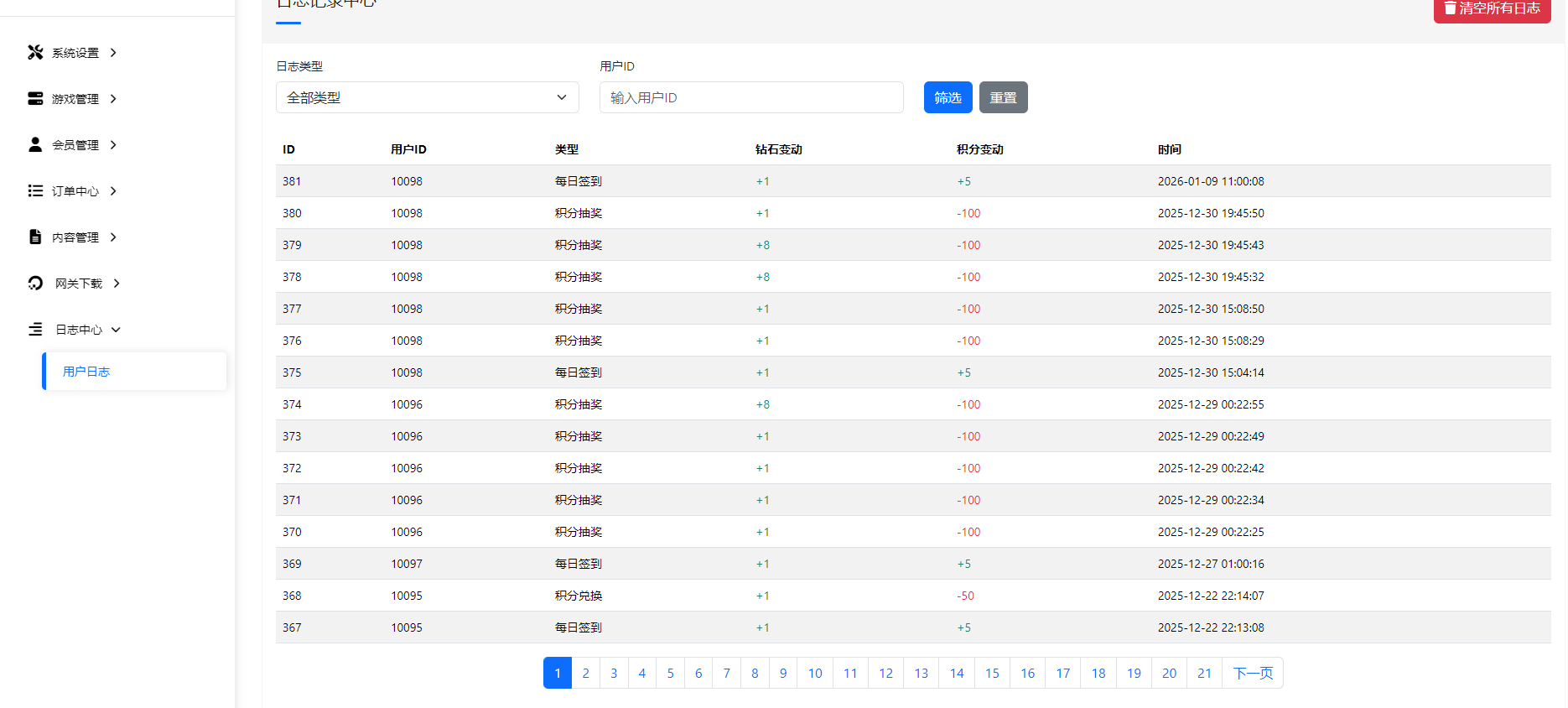The height and width of the screenshot is (708, 1568).
Task: Click the Gateway Download icon in sidebar
Action: click(x=35, y=284)
